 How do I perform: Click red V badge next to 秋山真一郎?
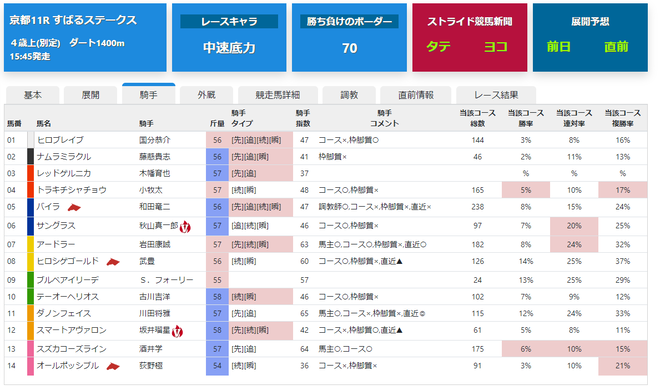(185, 227)
